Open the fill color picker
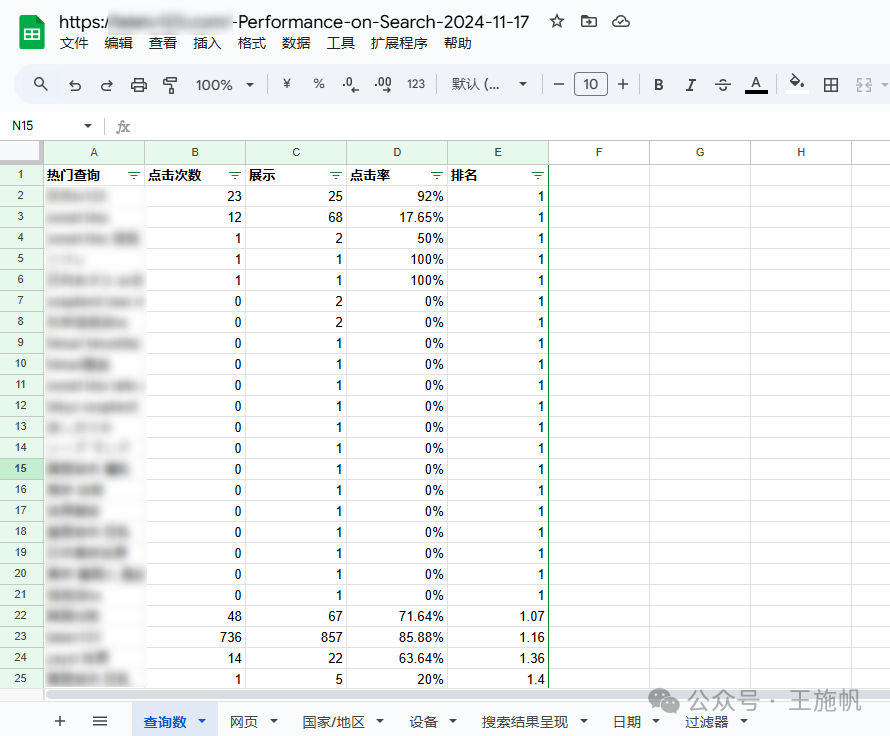 tap(797, 84)
